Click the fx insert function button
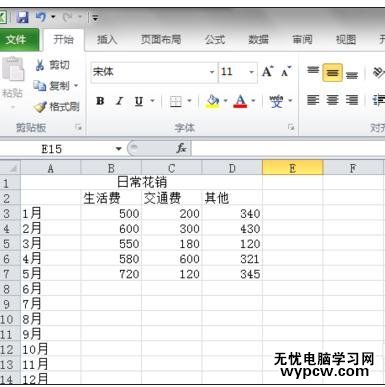Screen dimensions: 385x387 pos(182,148)
